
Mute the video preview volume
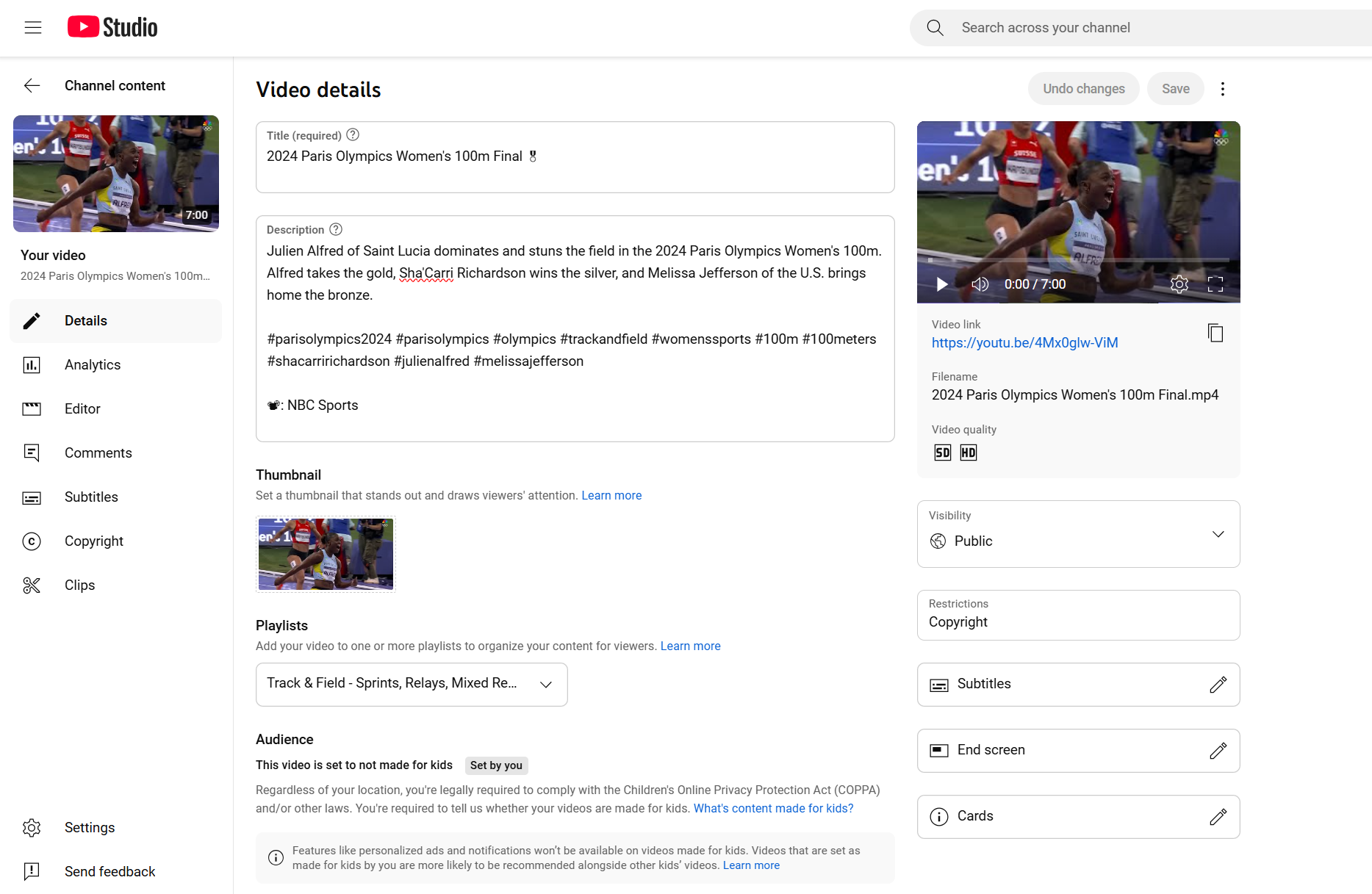click(x=980, y=284)
